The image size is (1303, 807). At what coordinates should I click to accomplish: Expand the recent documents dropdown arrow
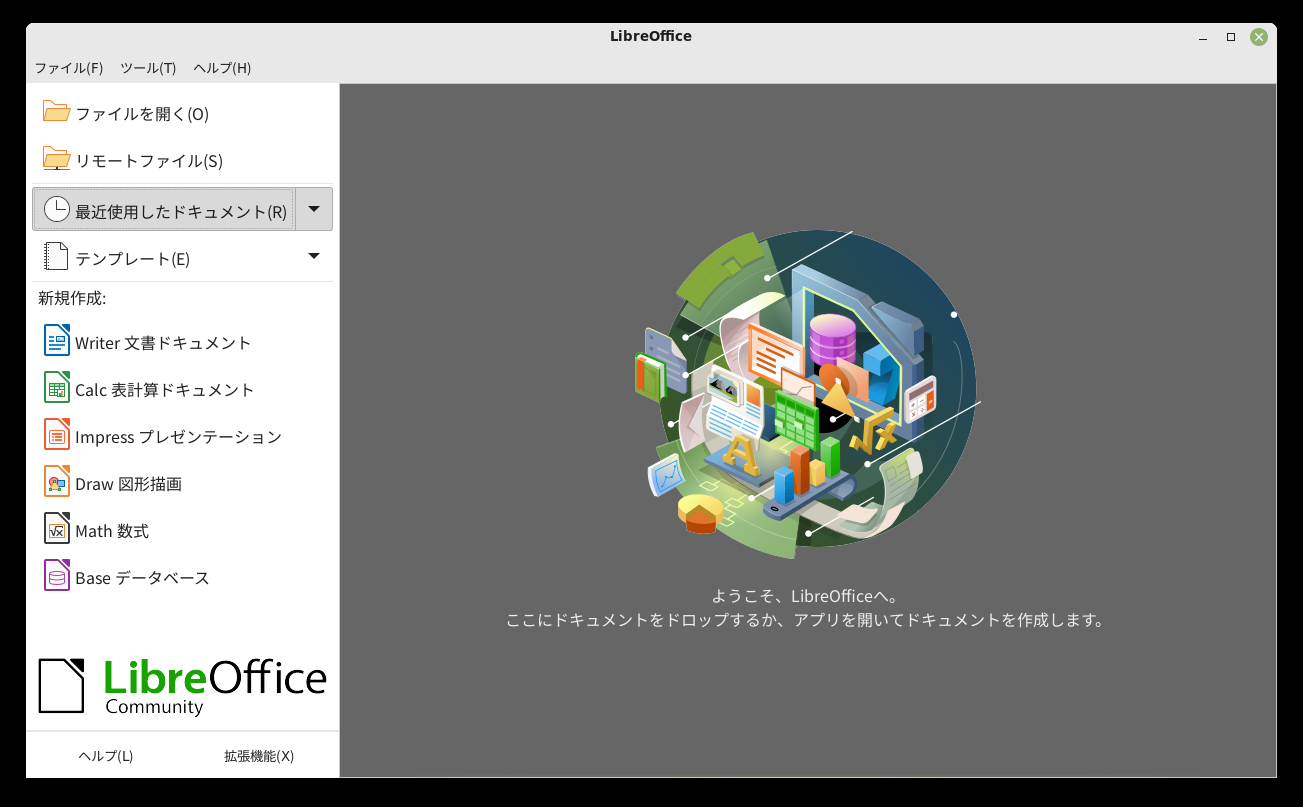click(x=314, y=209)
